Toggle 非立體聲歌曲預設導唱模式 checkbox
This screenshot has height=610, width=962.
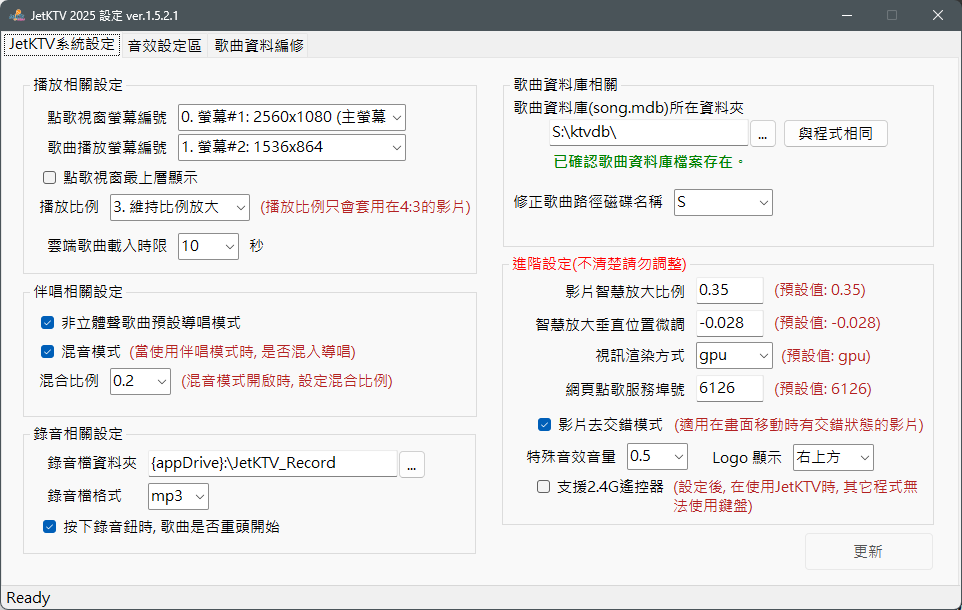[x=47, y=323]
